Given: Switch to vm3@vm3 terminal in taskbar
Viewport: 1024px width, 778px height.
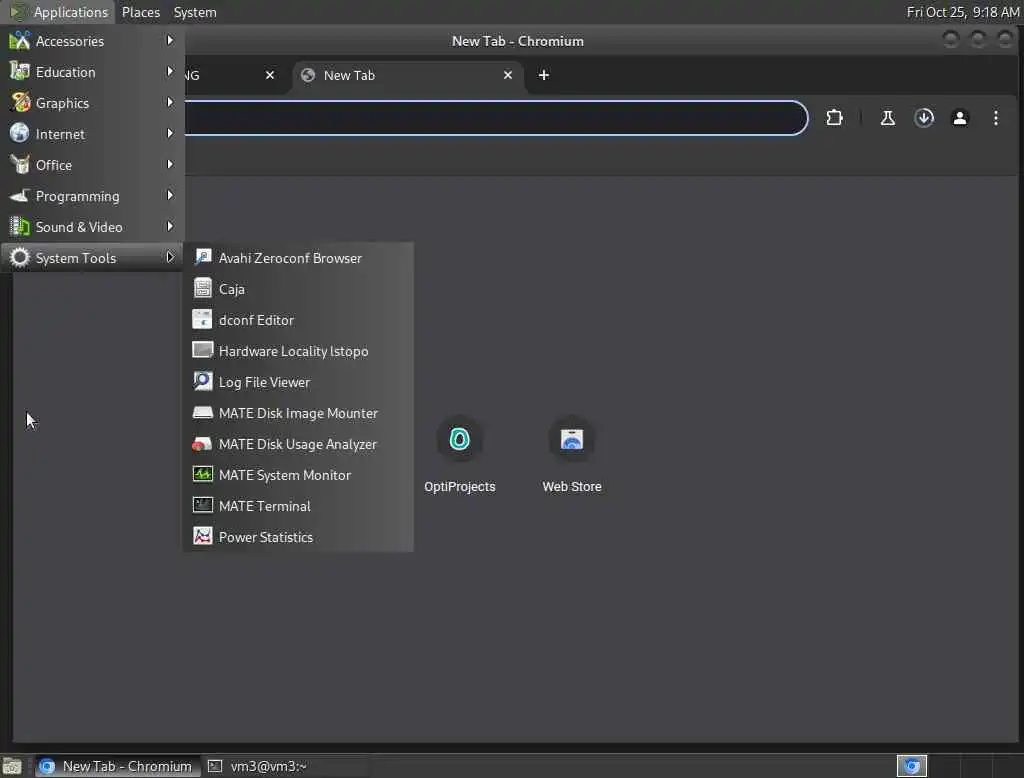Looking at the screenshot, I should tap(285, 766).
